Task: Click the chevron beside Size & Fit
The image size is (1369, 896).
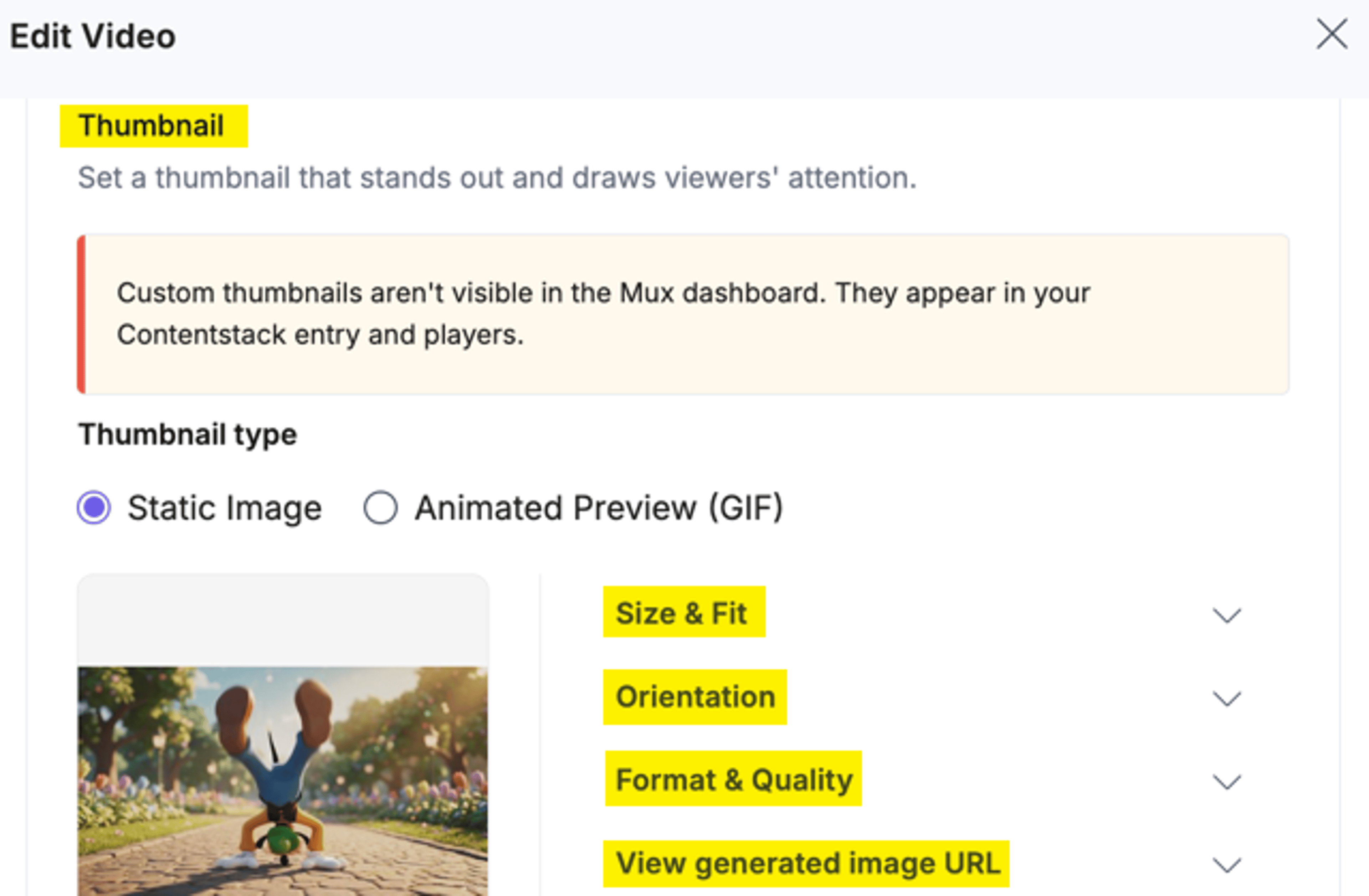Action: pyautogui.click(x=1226, y=616)
